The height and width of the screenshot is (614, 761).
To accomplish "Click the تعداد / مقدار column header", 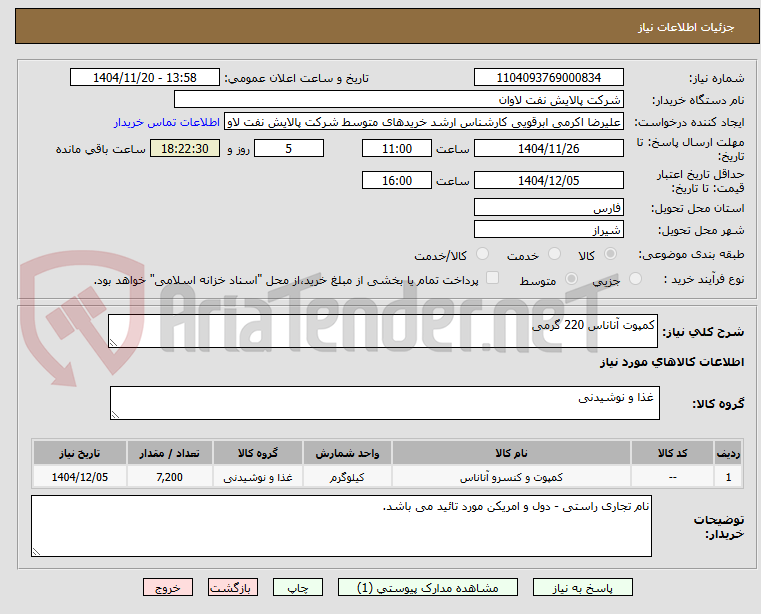I will click(169, 453).
